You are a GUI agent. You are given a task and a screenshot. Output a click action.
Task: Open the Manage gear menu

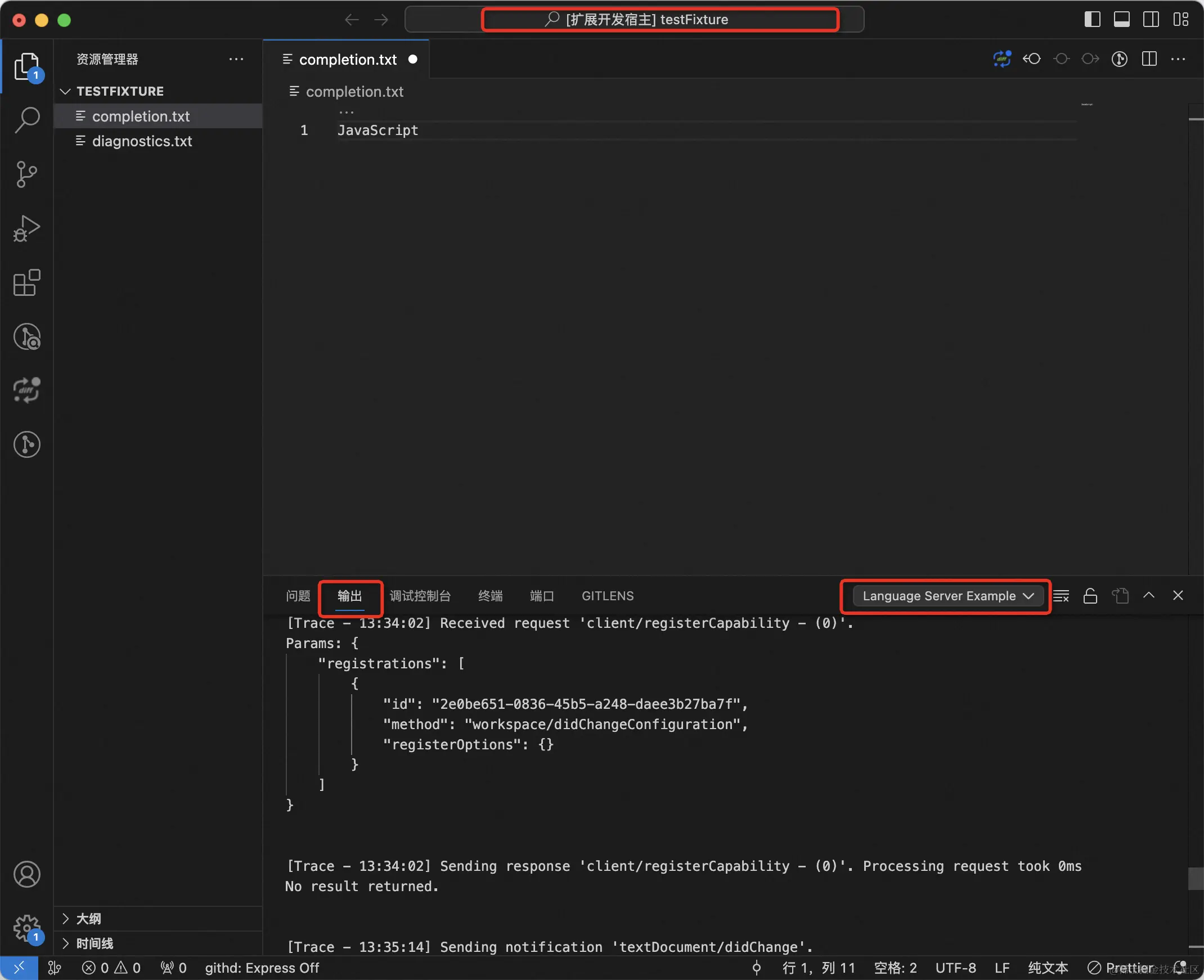[x=26, y=928]
